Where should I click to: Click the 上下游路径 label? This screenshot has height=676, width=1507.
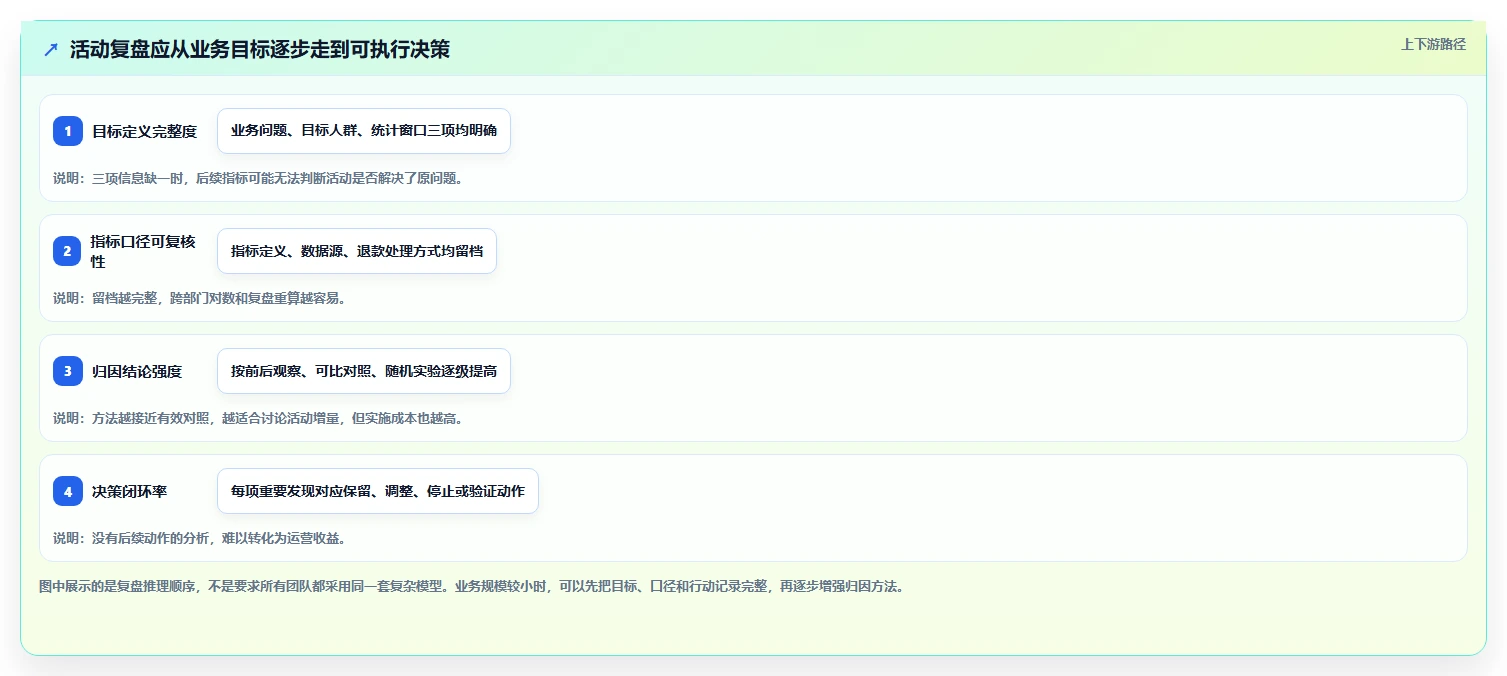[1433, 44]
